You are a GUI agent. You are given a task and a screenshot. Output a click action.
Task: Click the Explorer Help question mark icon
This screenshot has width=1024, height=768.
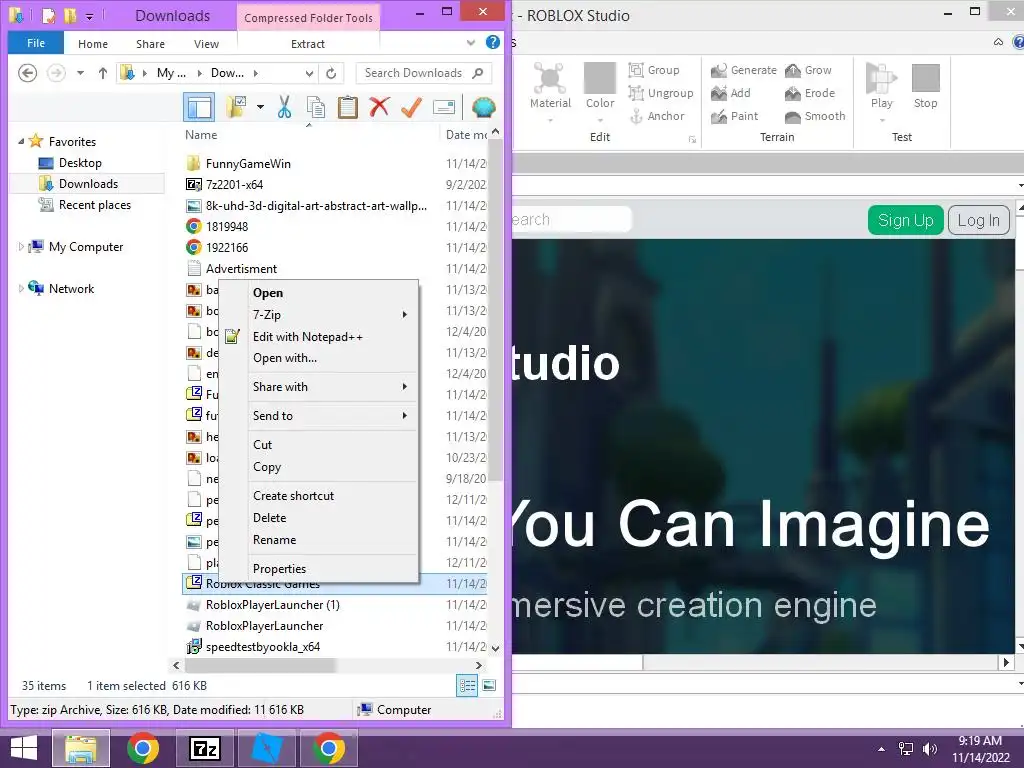point(493,42)
